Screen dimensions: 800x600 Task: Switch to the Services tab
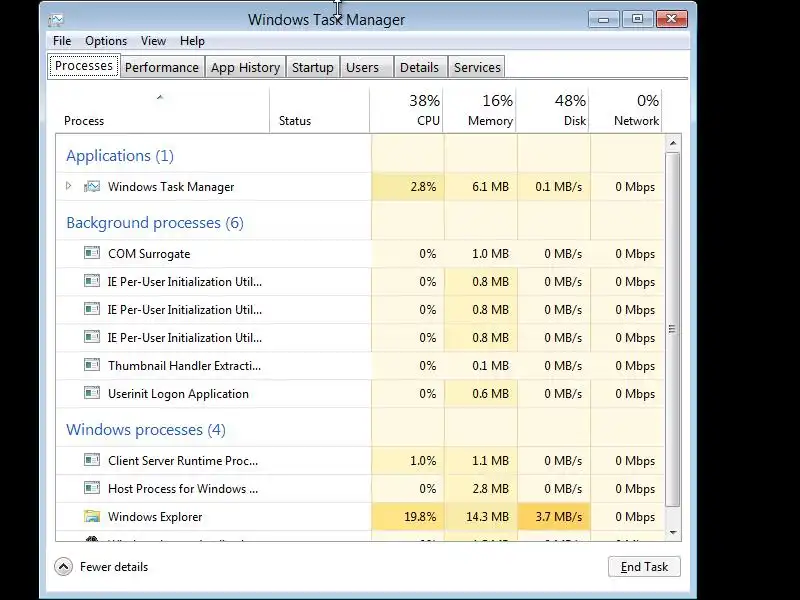477,67
